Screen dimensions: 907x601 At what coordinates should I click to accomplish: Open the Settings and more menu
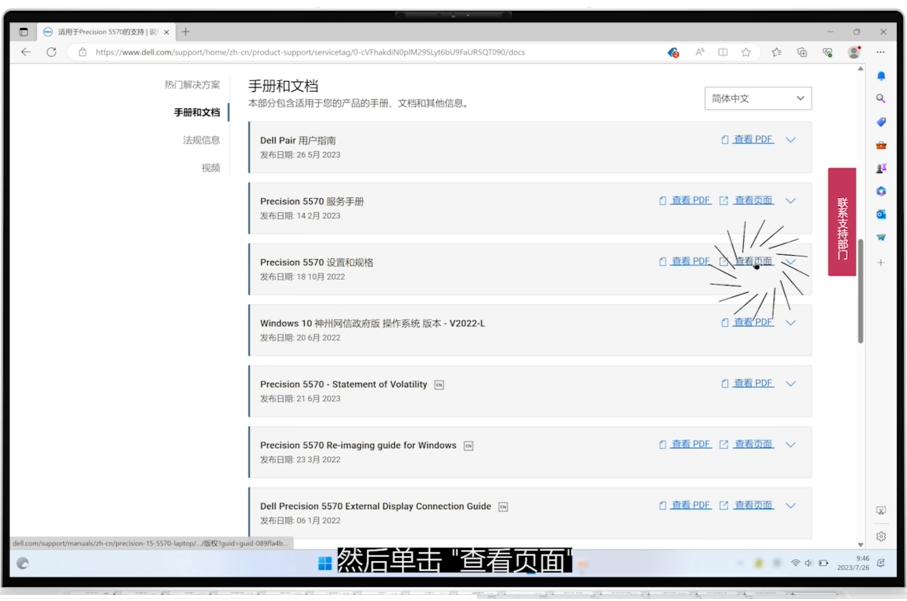880,52
